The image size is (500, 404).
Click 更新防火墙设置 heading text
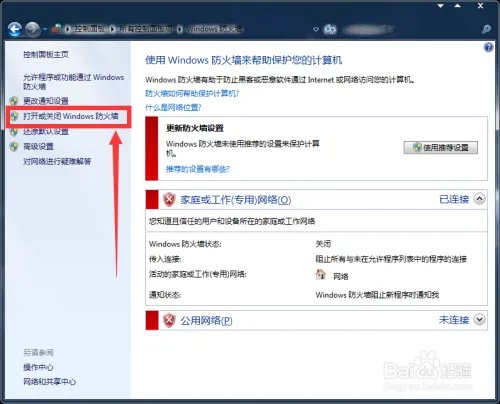[195, 128]
